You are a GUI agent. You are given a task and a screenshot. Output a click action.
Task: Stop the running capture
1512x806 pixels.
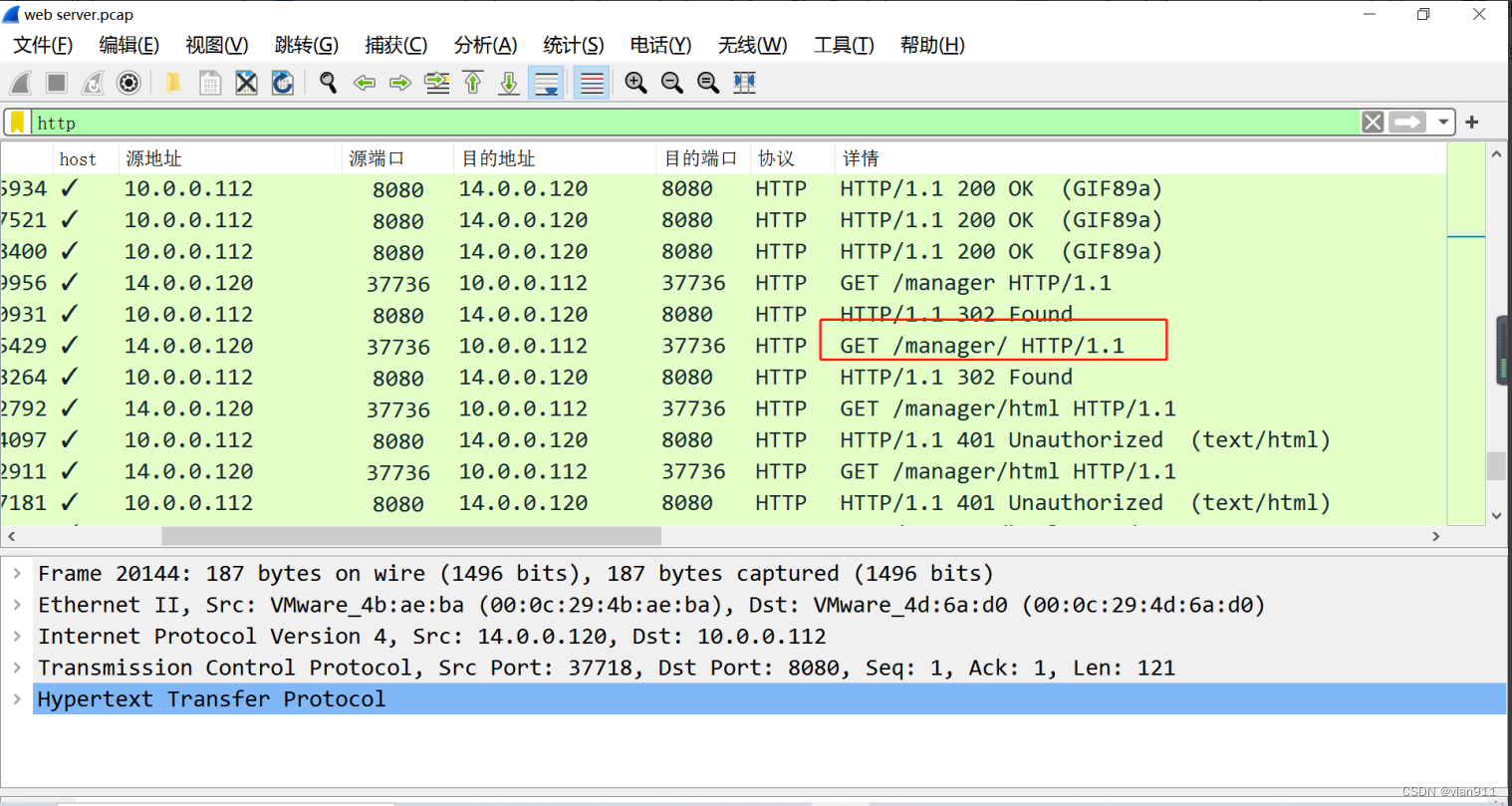click(x=57, y=83)
